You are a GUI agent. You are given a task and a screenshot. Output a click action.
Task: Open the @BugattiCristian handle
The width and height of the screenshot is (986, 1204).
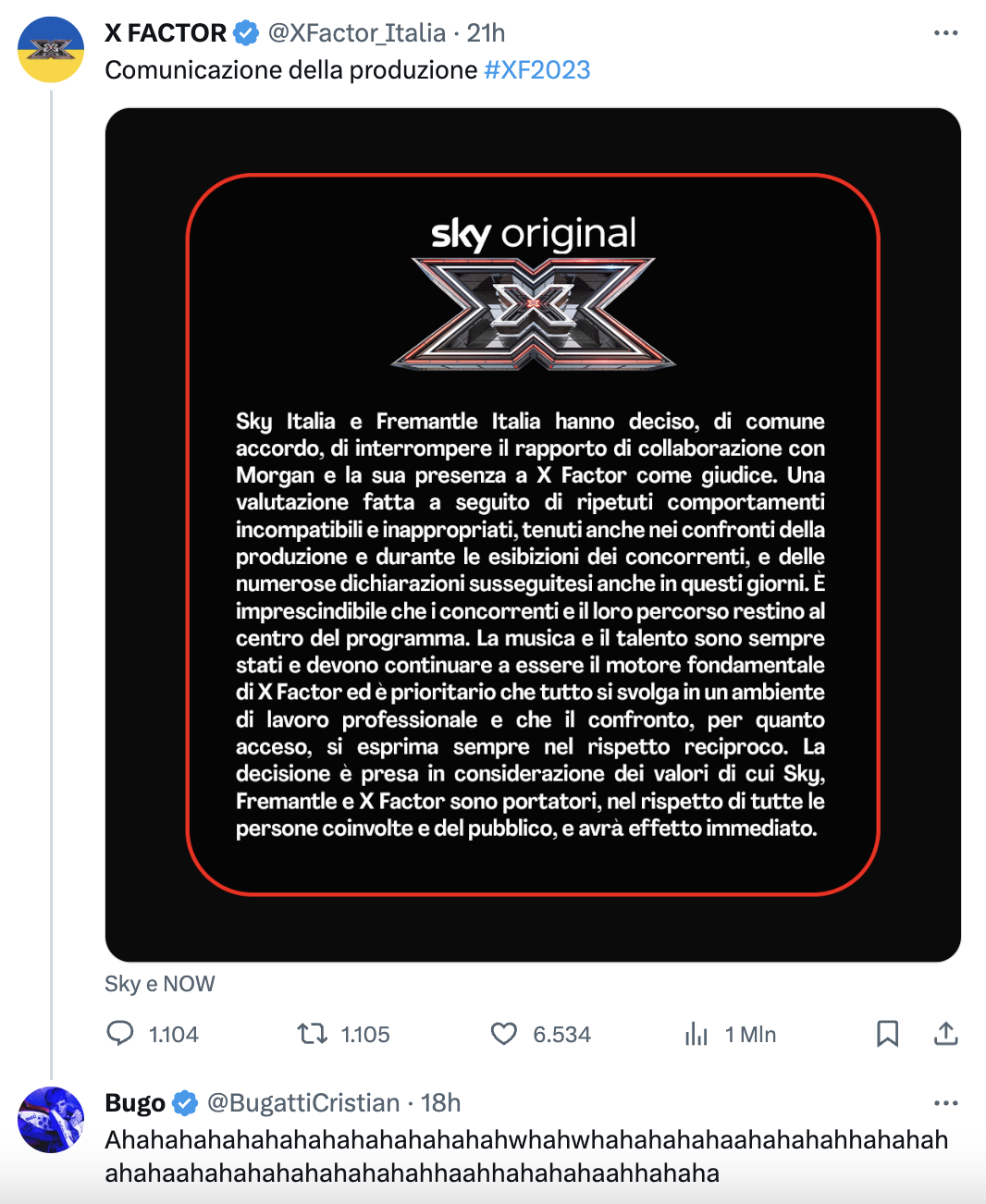pos(303,1103)
